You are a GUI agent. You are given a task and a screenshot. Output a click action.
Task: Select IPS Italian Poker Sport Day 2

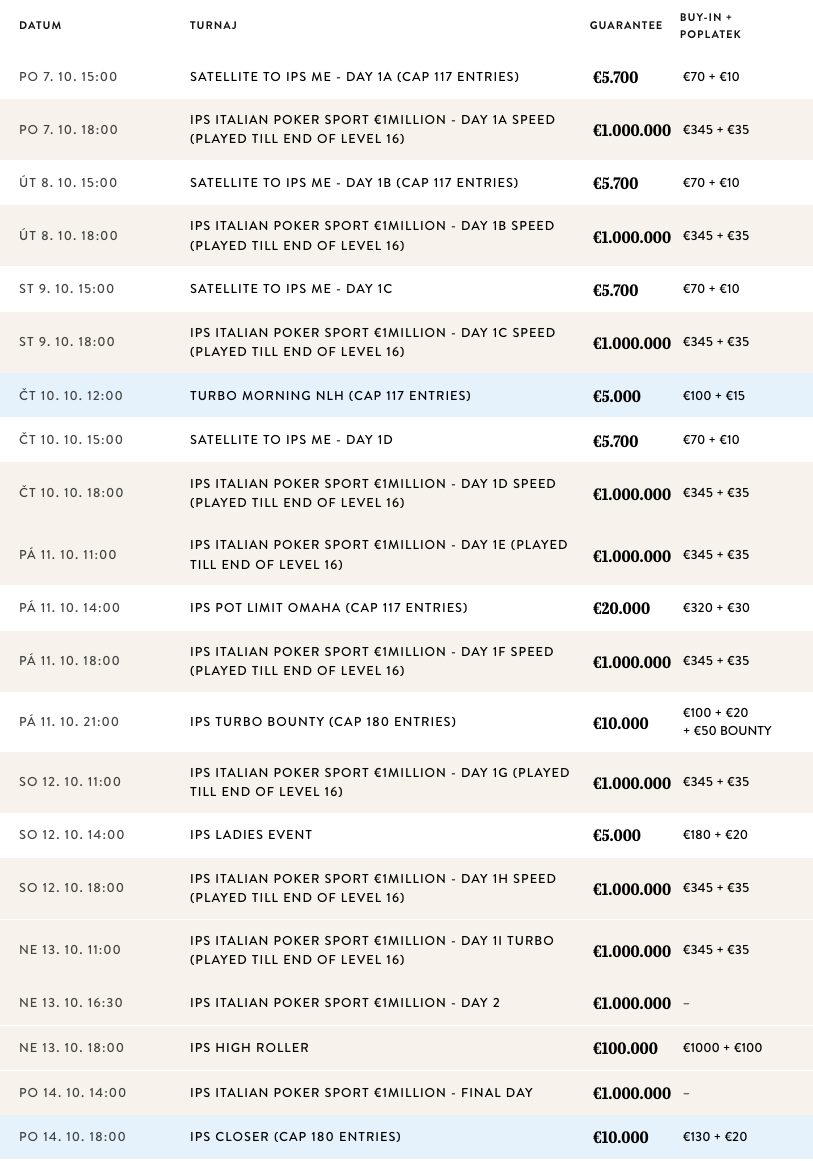click(406, 1003)
